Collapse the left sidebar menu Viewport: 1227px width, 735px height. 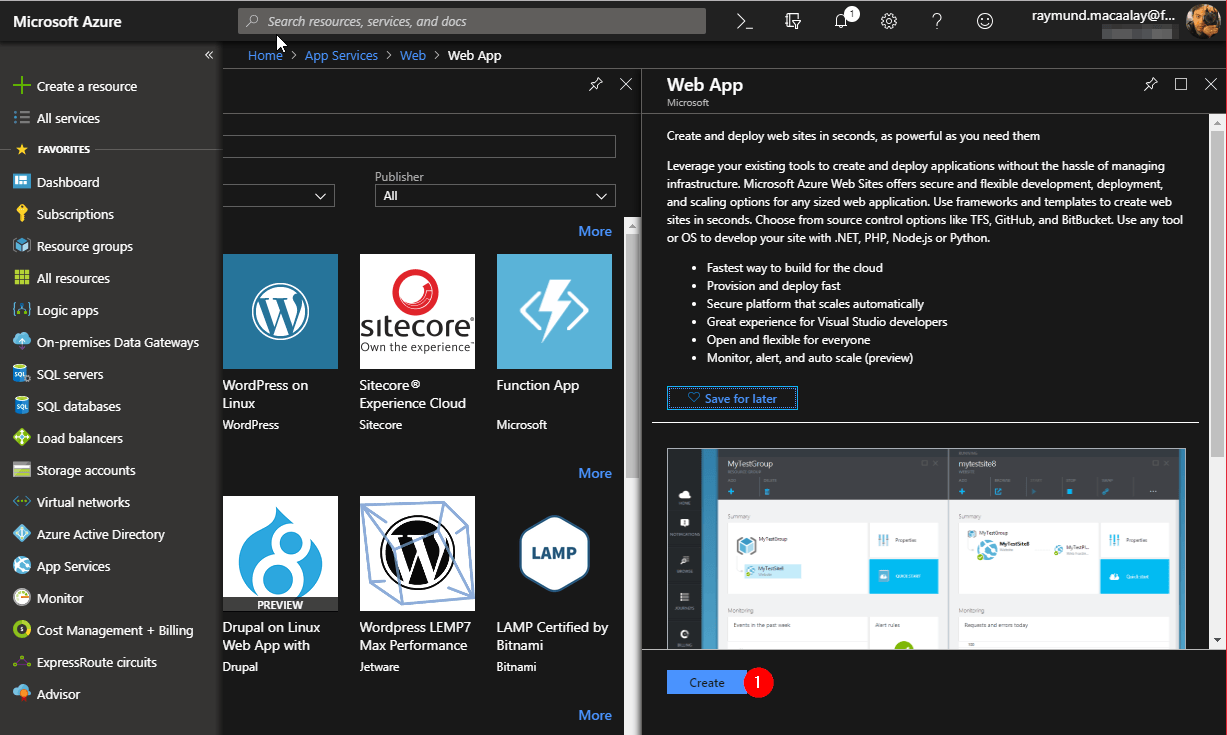point(209,55)
